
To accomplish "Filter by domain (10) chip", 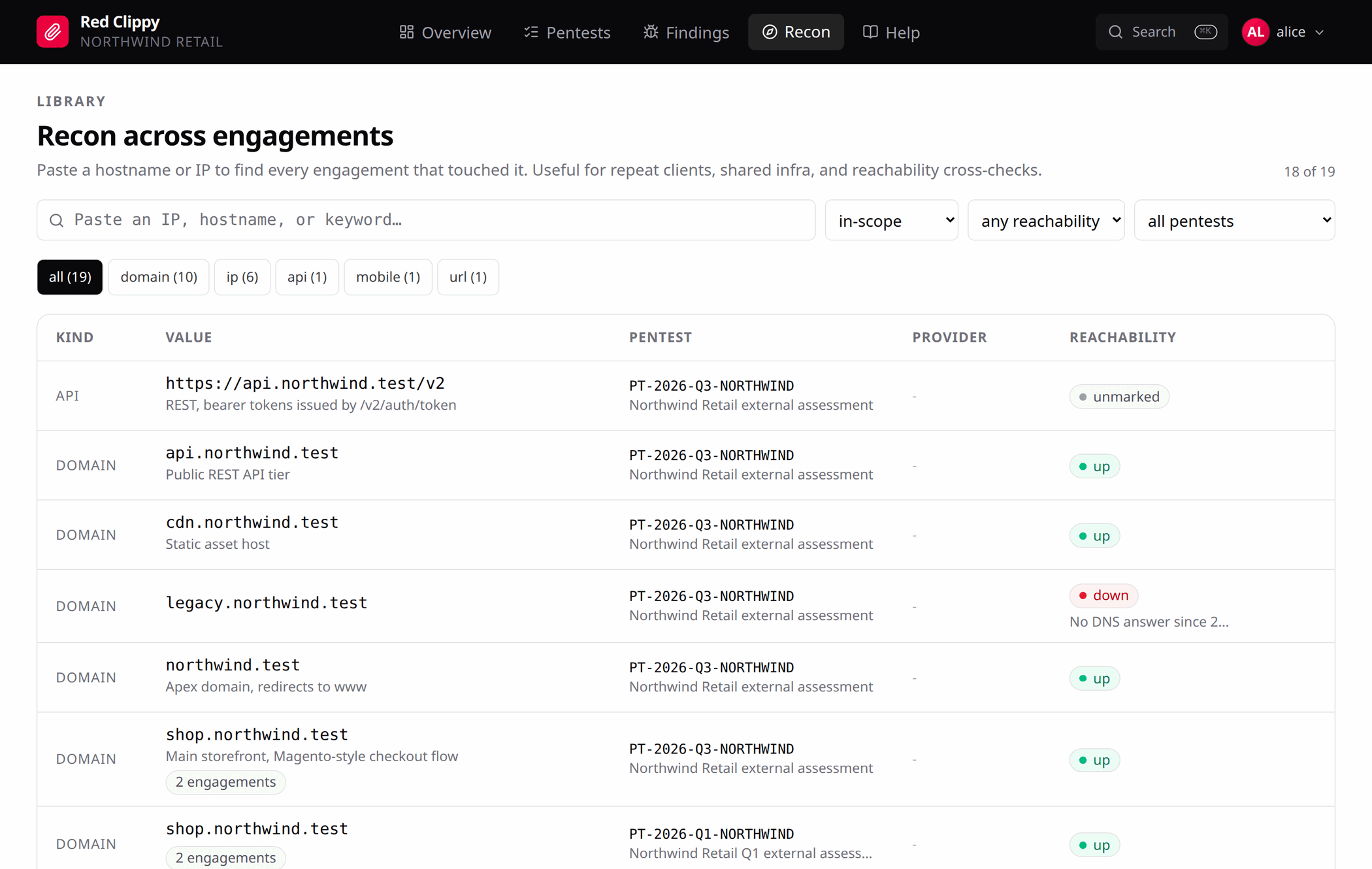I will (159, 277).
